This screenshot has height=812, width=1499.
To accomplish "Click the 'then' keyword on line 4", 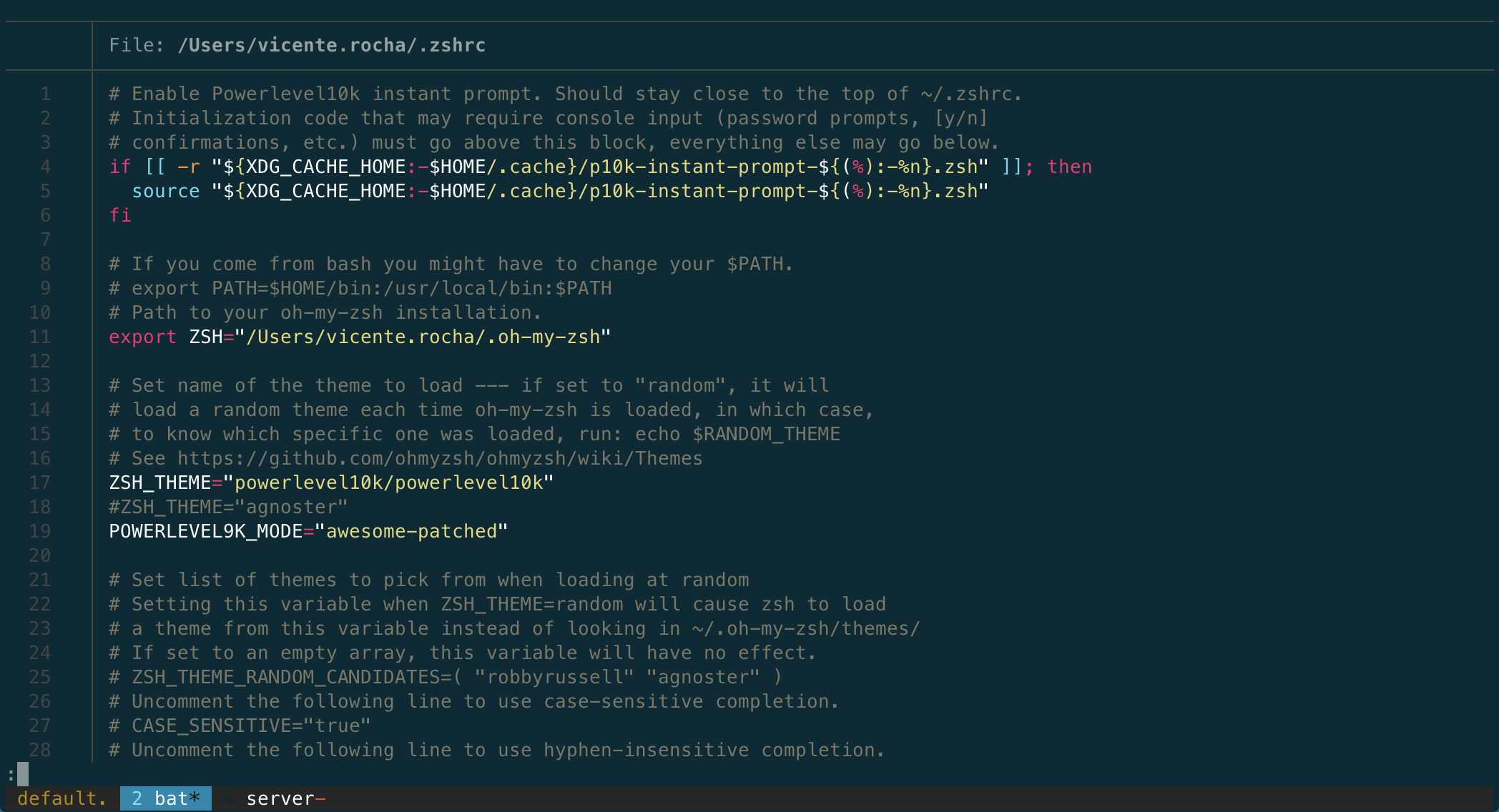I will pos(1070,167).
